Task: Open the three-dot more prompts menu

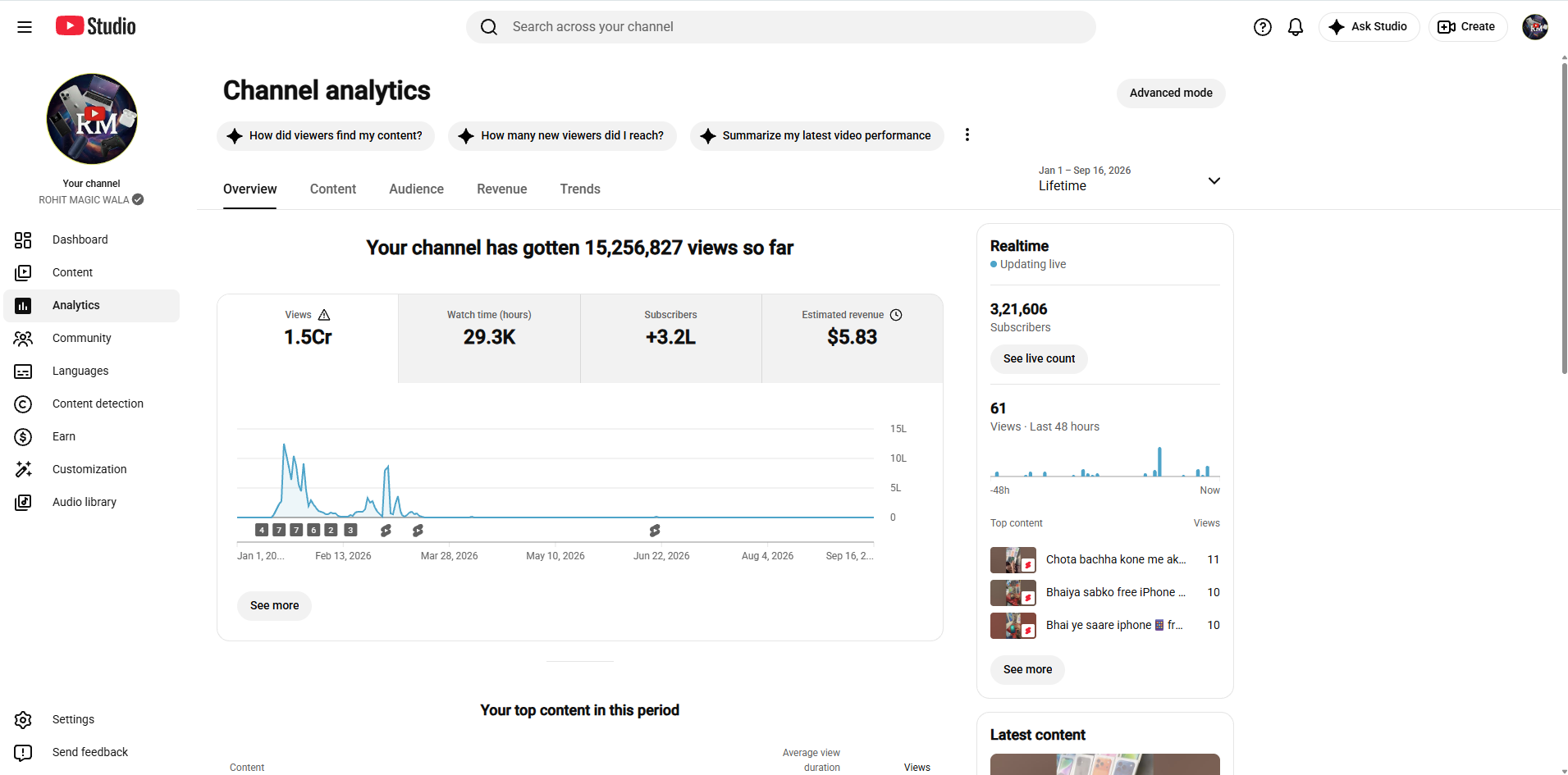Action: 967,134
